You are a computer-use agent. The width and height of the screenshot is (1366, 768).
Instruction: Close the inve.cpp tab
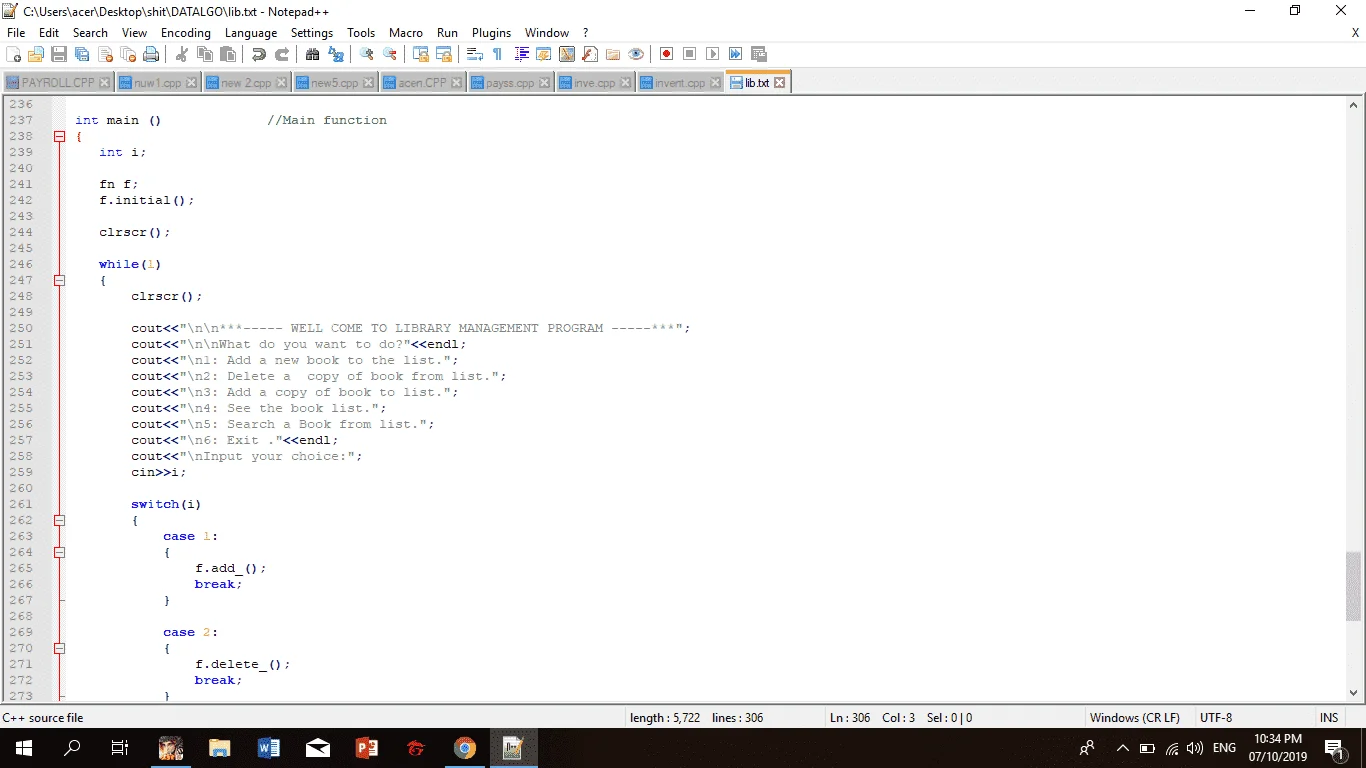click(626, 83)
